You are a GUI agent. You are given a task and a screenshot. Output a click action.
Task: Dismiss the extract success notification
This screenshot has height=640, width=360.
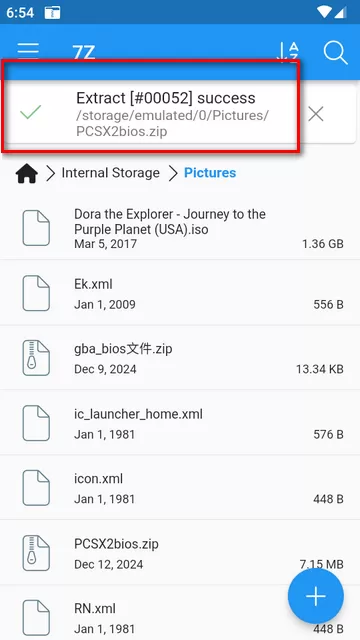[316, 114]
